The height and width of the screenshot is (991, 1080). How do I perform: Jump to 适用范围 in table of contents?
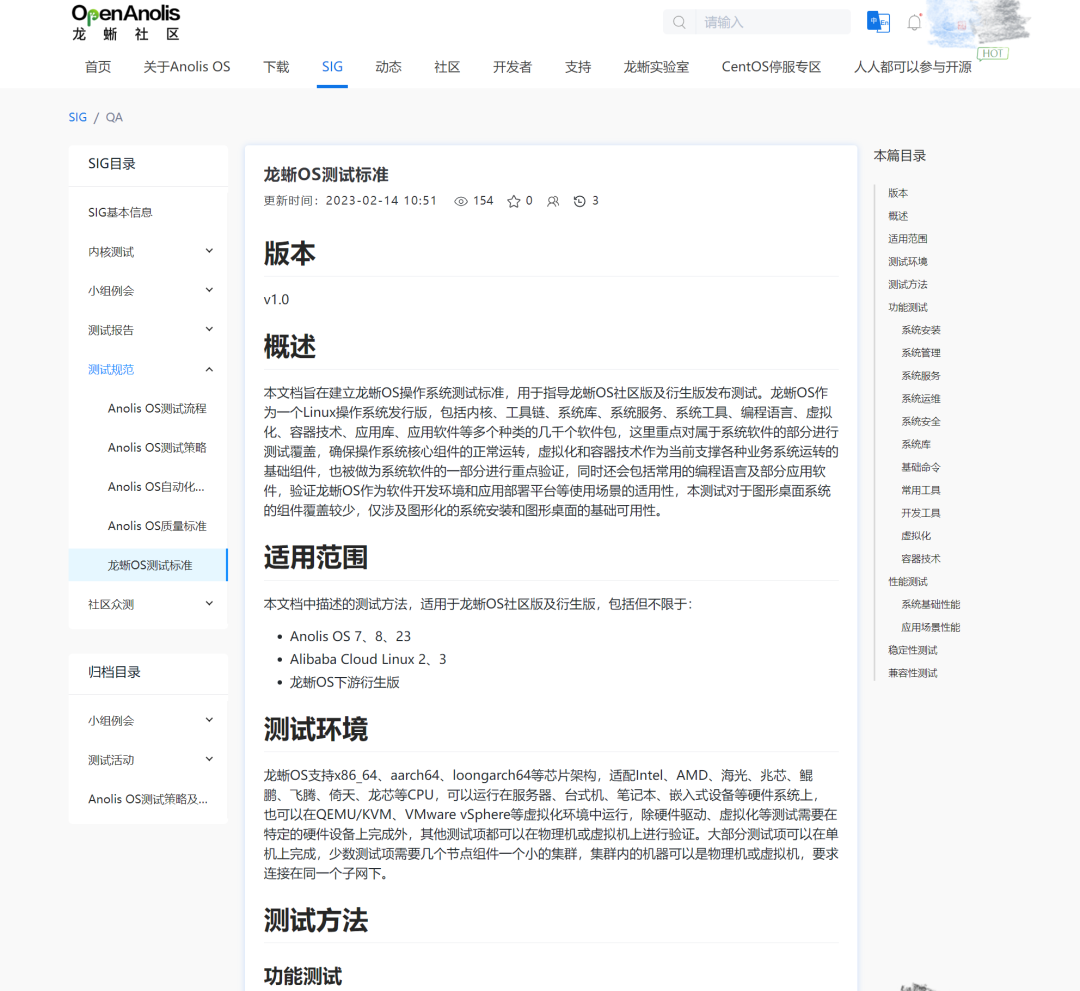point(907,238)
